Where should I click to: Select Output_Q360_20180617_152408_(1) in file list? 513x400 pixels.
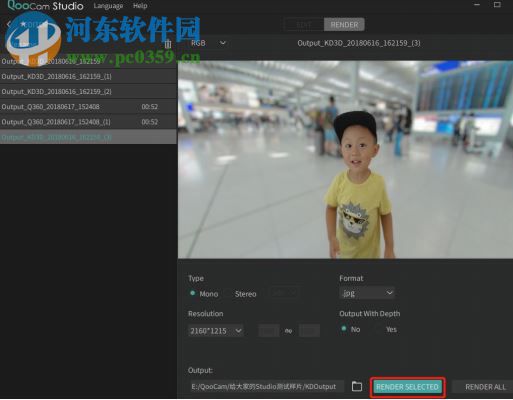pos(88,122)
